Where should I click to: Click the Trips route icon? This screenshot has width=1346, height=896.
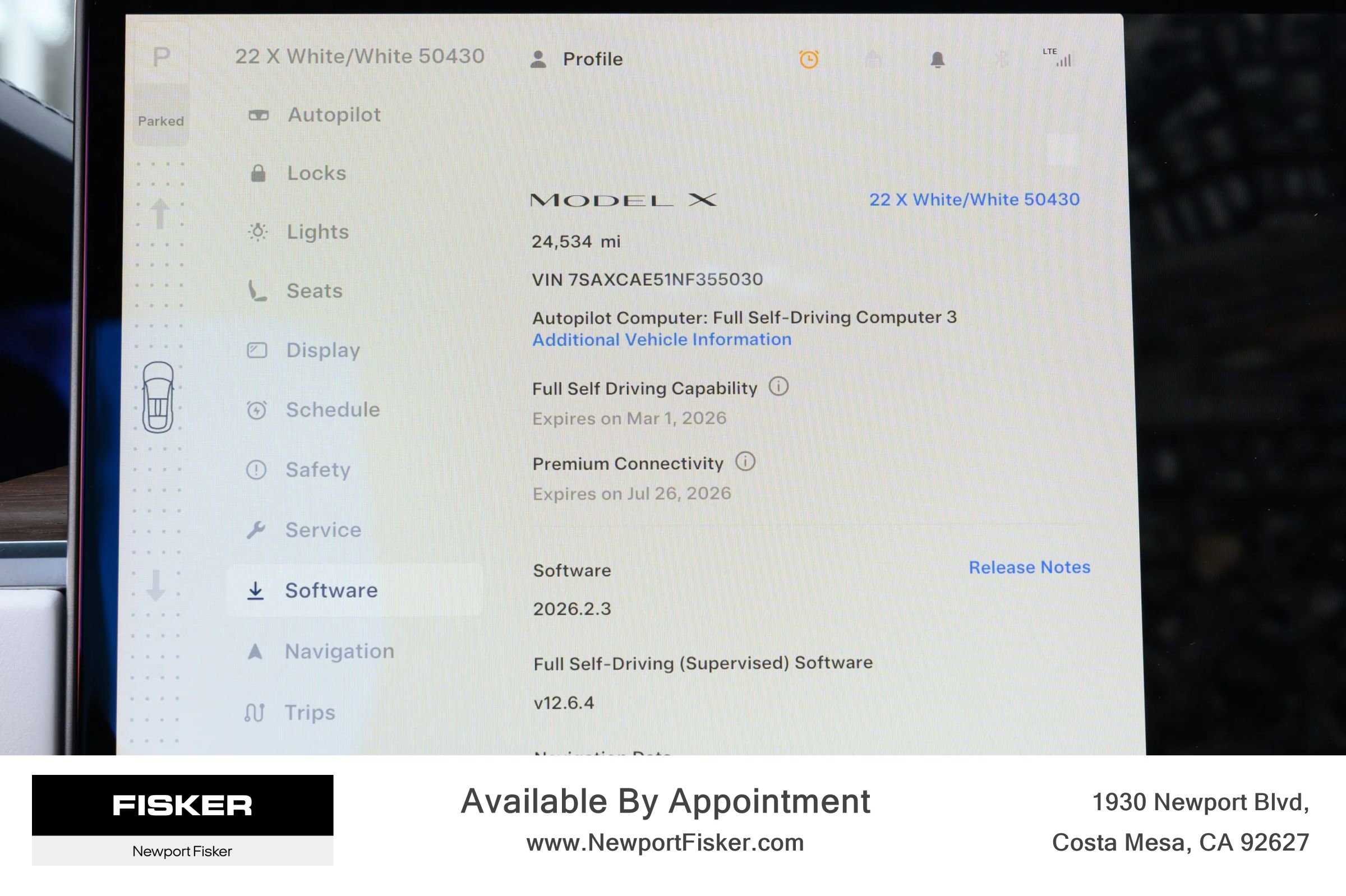[x=255, y=712]
